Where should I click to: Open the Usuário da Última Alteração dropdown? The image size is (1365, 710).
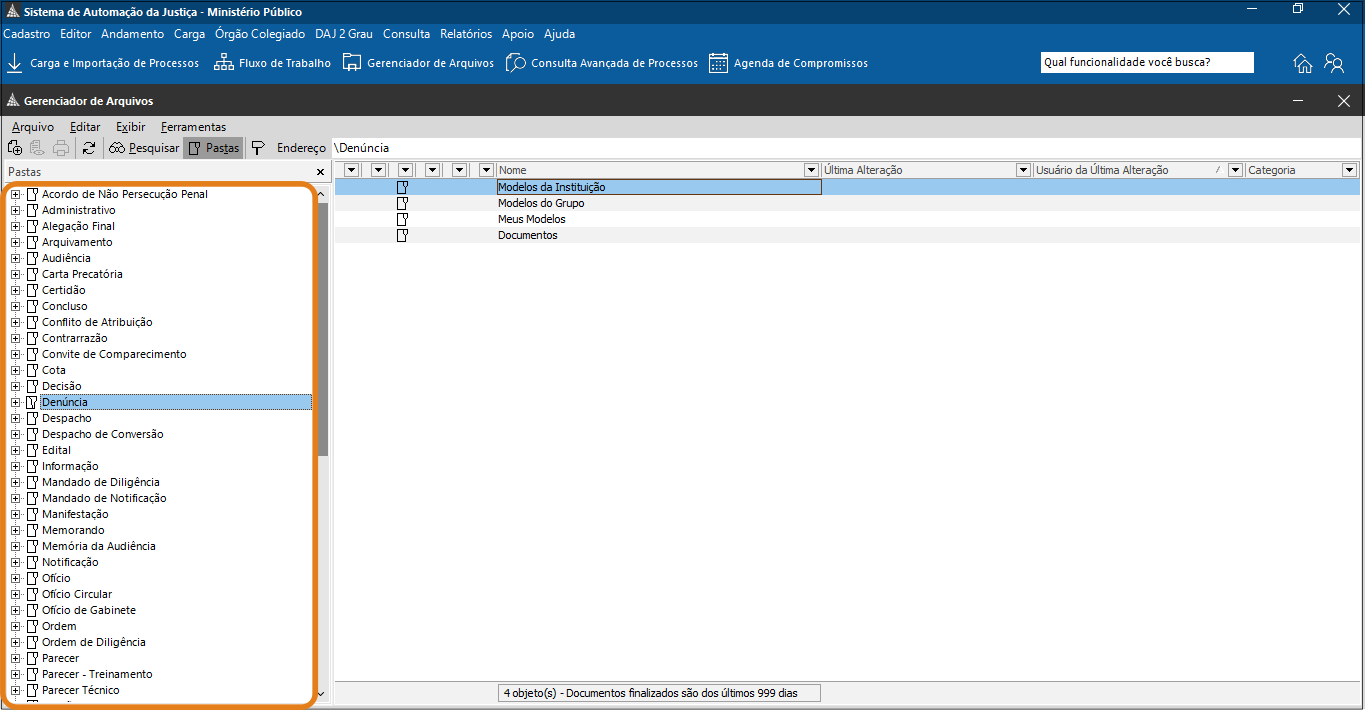point(1235,170)
